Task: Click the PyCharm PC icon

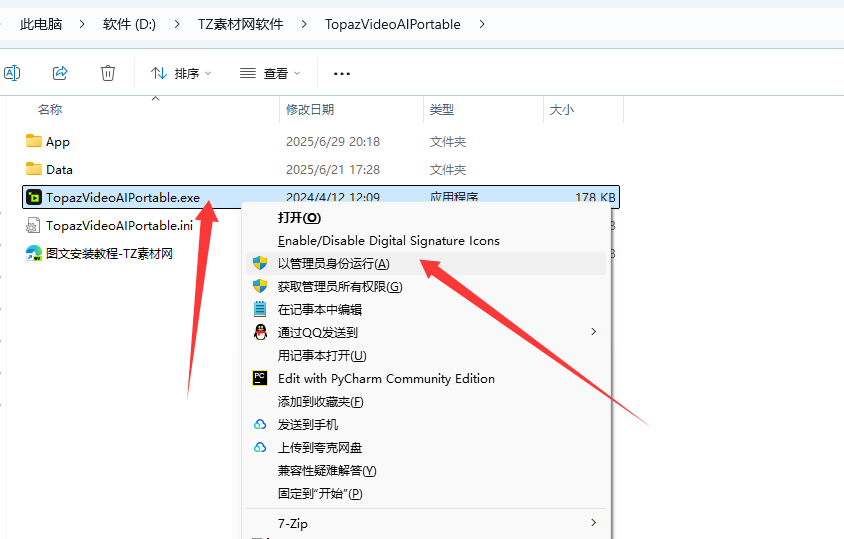Action: (260, 378)
